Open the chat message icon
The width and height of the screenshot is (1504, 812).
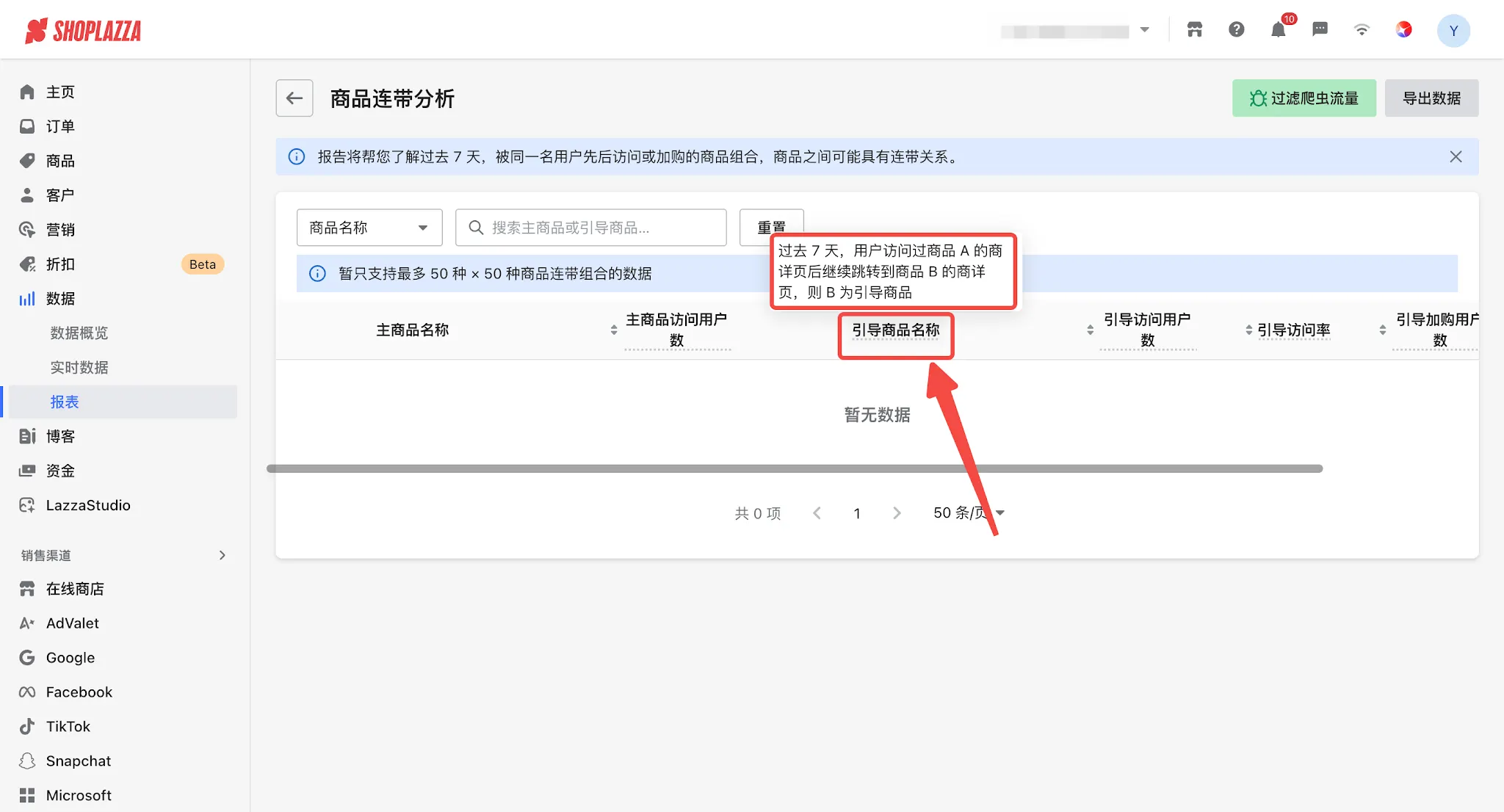(1320, 29)
